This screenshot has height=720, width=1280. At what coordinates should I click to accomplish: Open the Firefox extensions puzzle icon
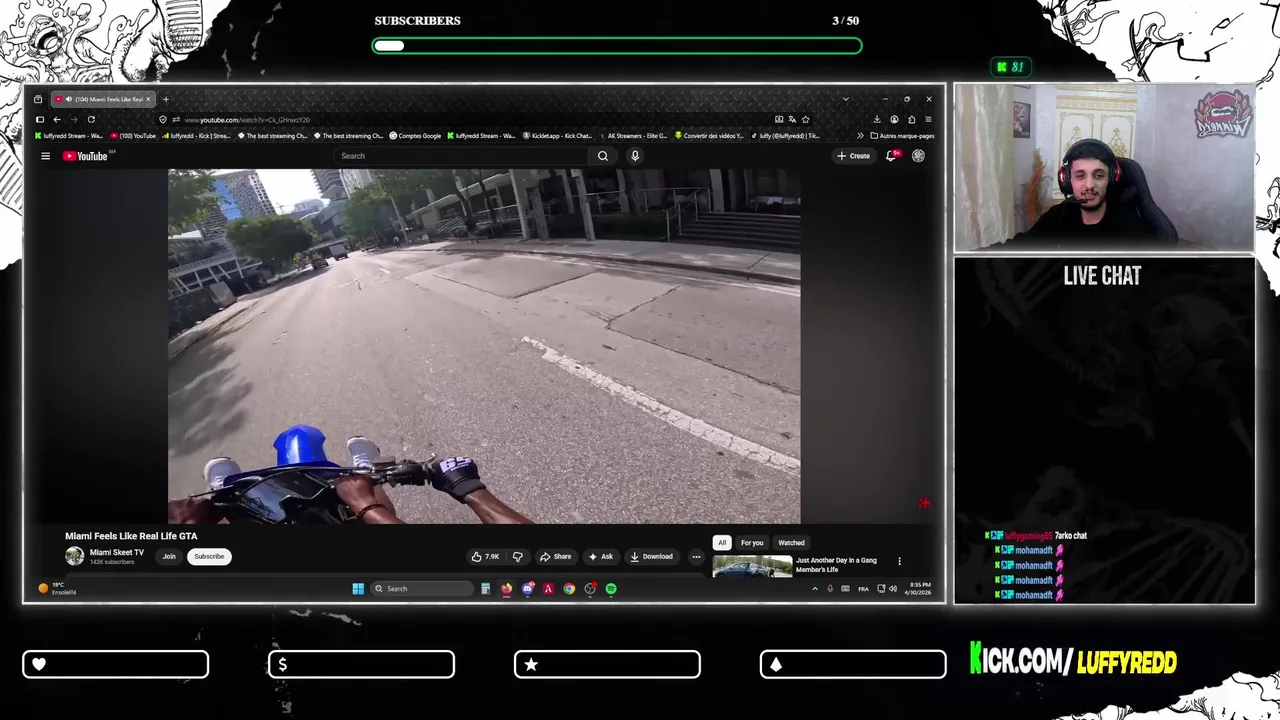coord(911,119)
